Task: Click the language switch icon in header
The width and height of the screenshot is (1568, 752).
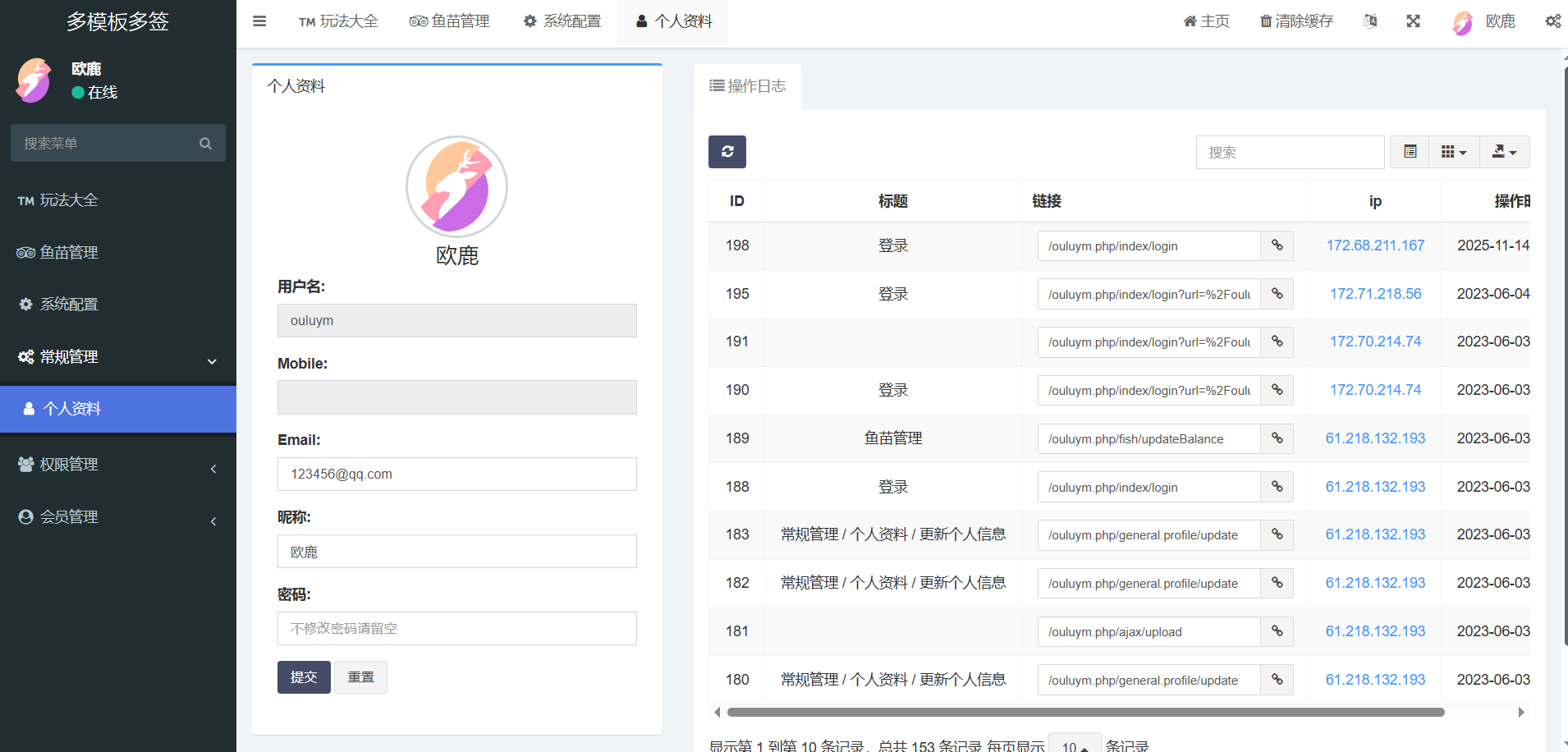Action: point(1370,21)
